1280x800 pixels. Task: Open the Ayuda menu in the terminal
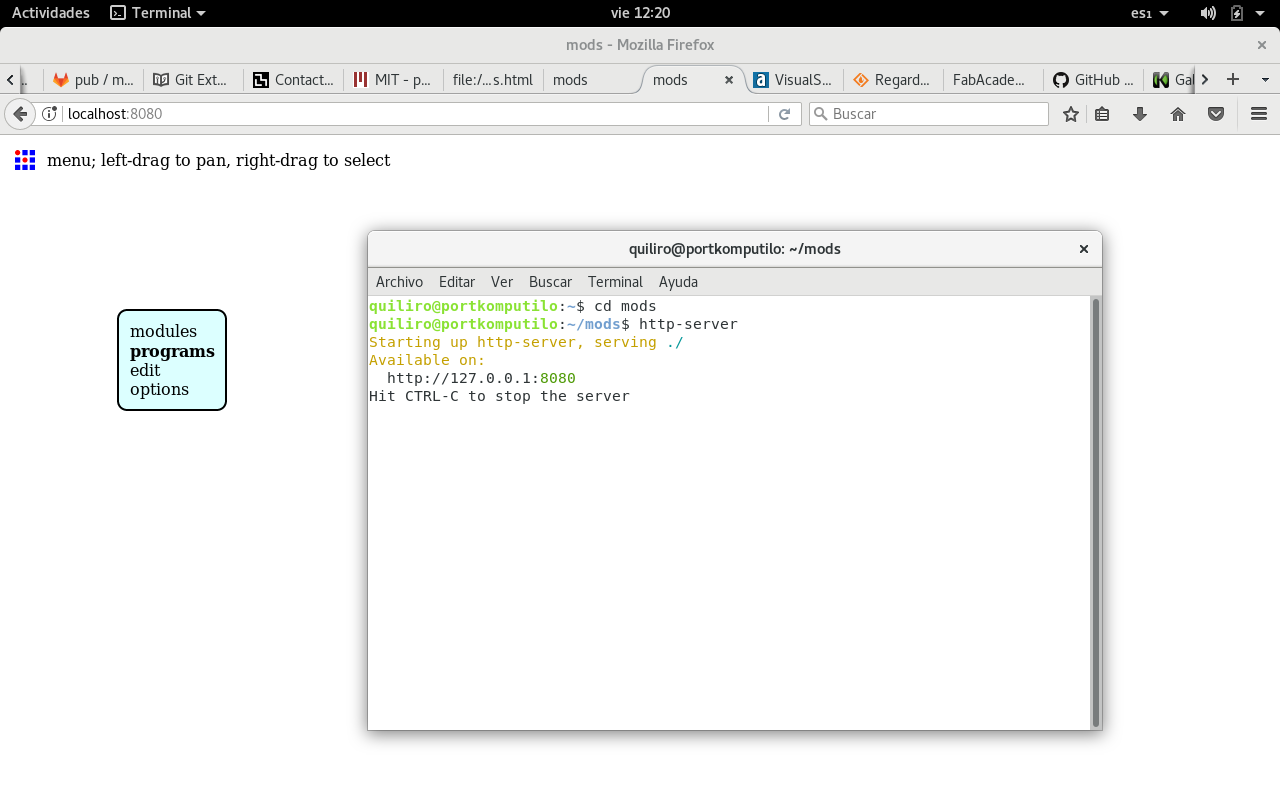[x=678, y=282]
